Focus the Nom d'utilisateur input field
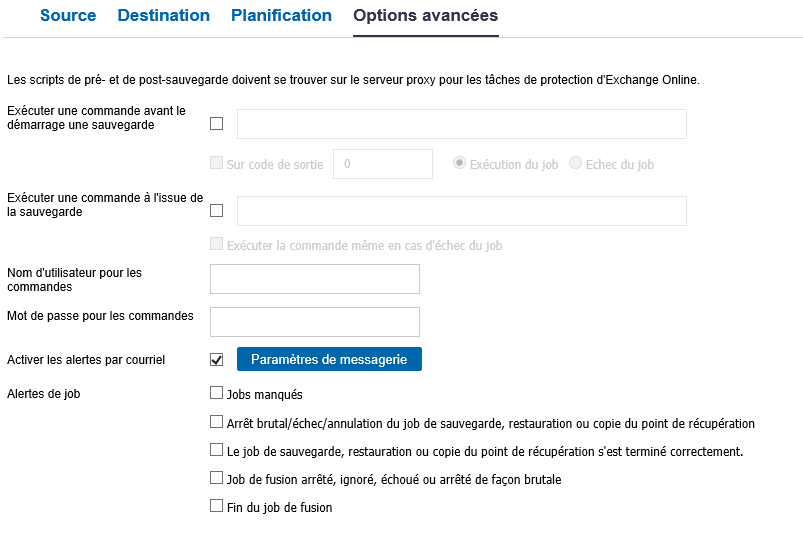This screenshot has width=803, height=537. click(315, 279)
